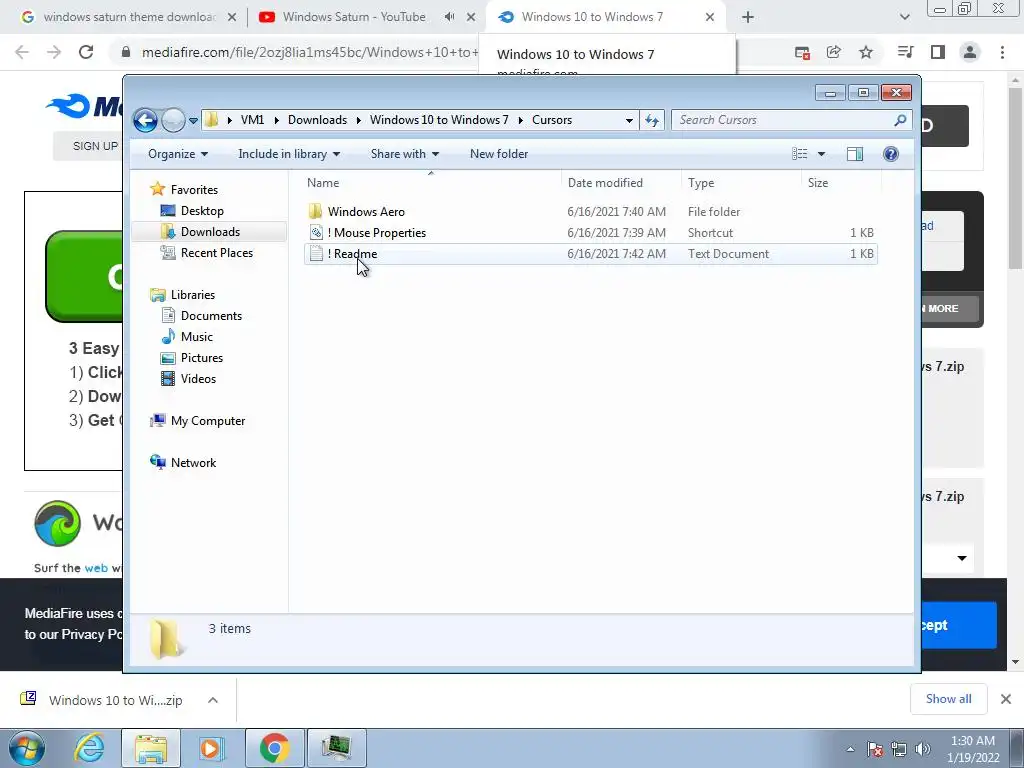The width and height of the screenshot is (1024, 768).
Task: Toggle the preview pane button
Action: pyautogui.click(x=855, y=154)
